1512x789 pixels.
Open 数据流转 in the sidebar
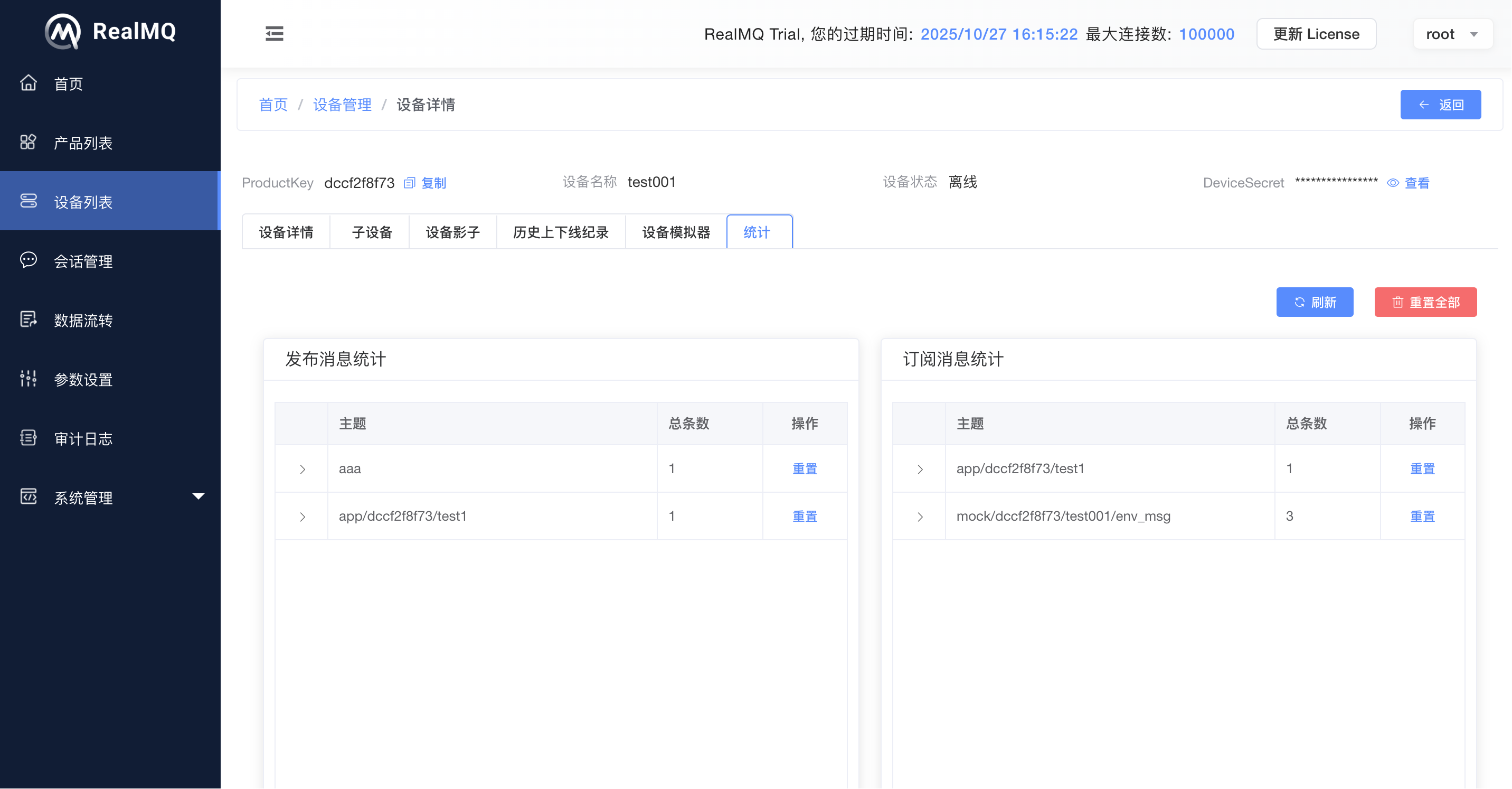[110, 320]
